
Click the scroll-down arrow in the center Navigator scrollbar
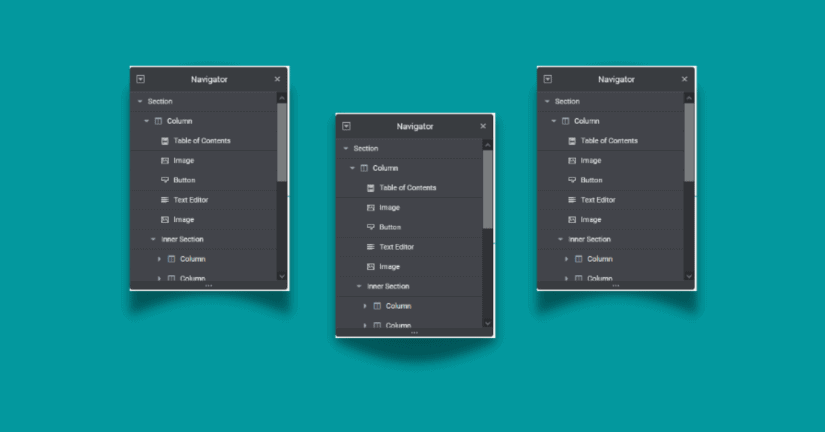[x=487, y=323]
